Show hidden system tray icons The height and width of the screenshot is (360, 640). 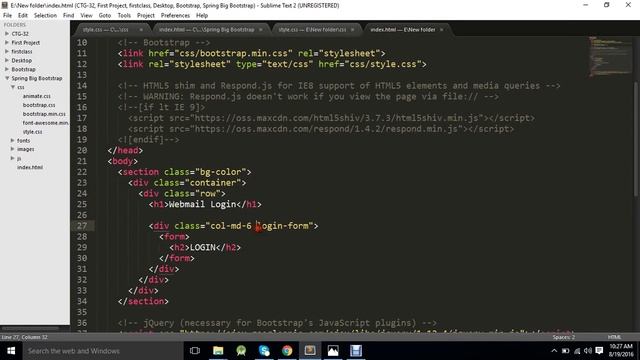tap(554, 351)
